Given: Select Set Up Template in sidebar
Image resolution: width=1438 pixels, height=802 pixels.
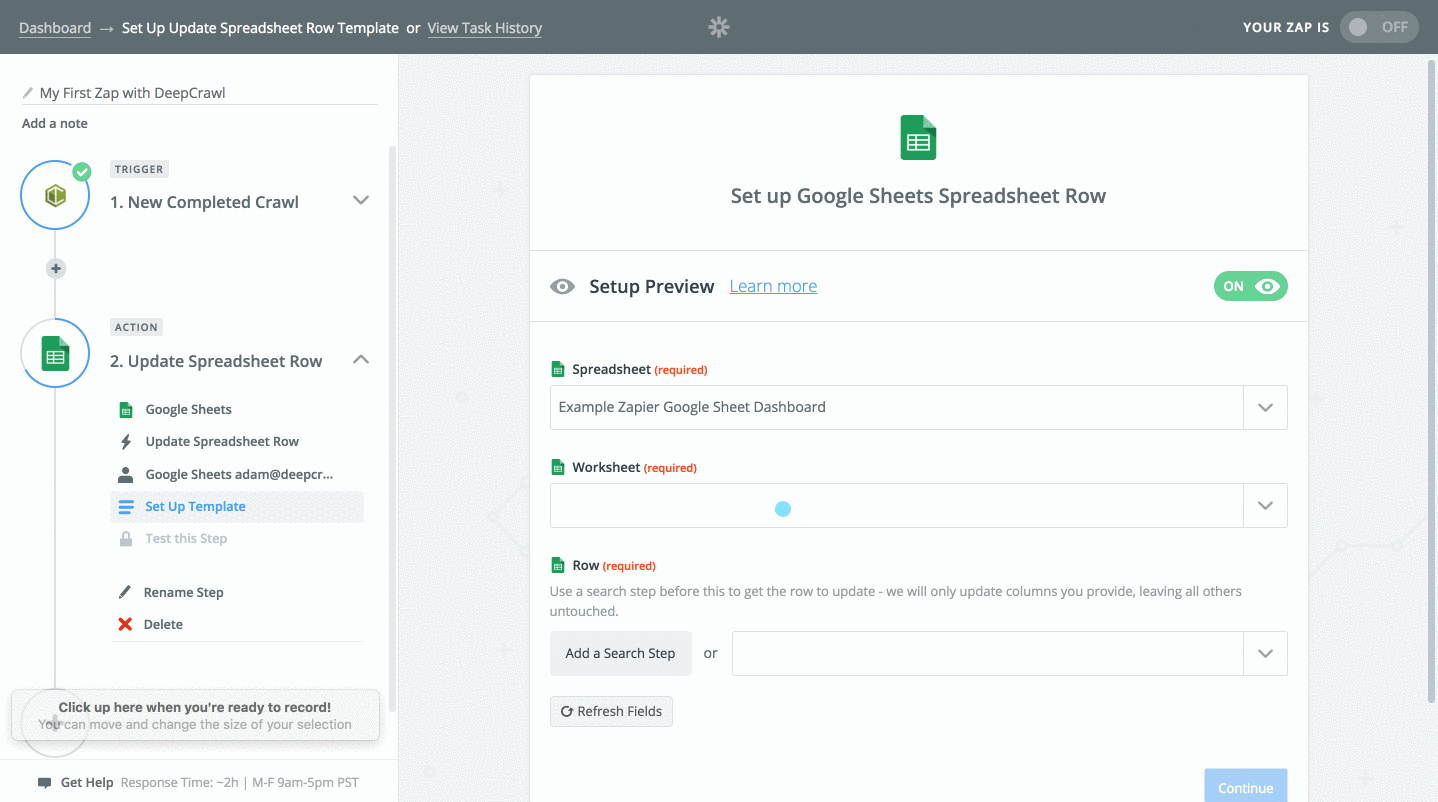Looking at the screenshot, I should coord(195,507).
